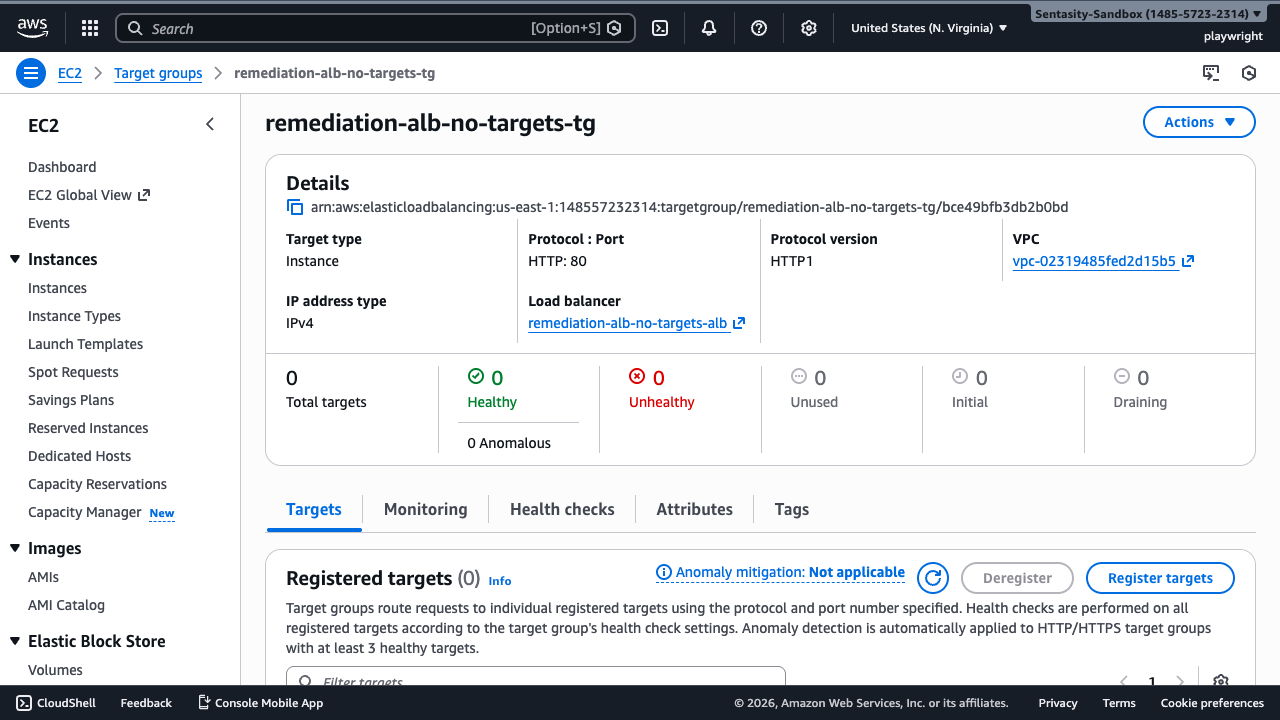
Task: Copy the target group ARN
Action: [295, 207]
